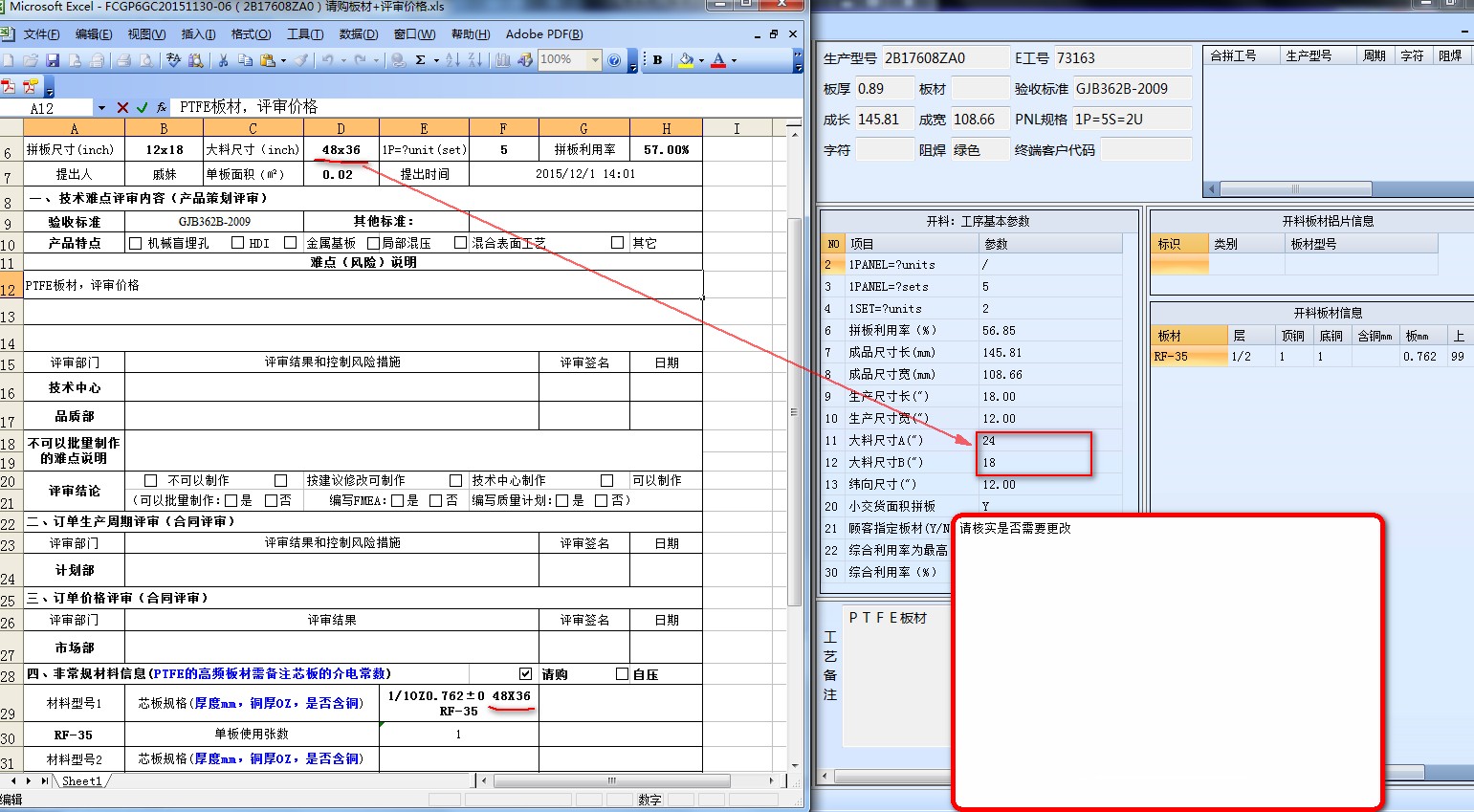Cancel the formula bar entry (red X)

[x=122, y=107]
